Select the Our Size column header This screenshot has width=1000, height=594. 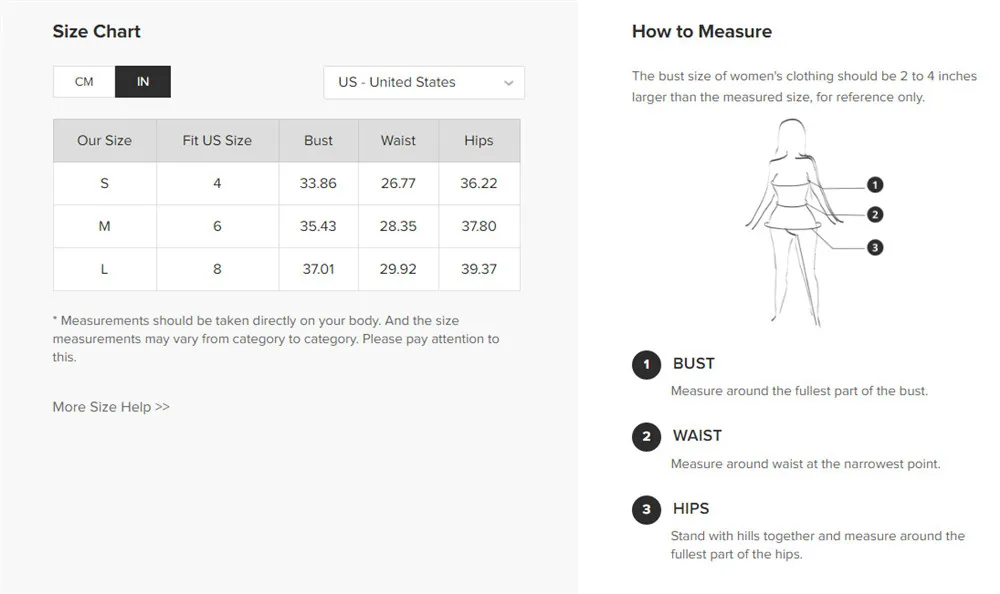[105, 140]
